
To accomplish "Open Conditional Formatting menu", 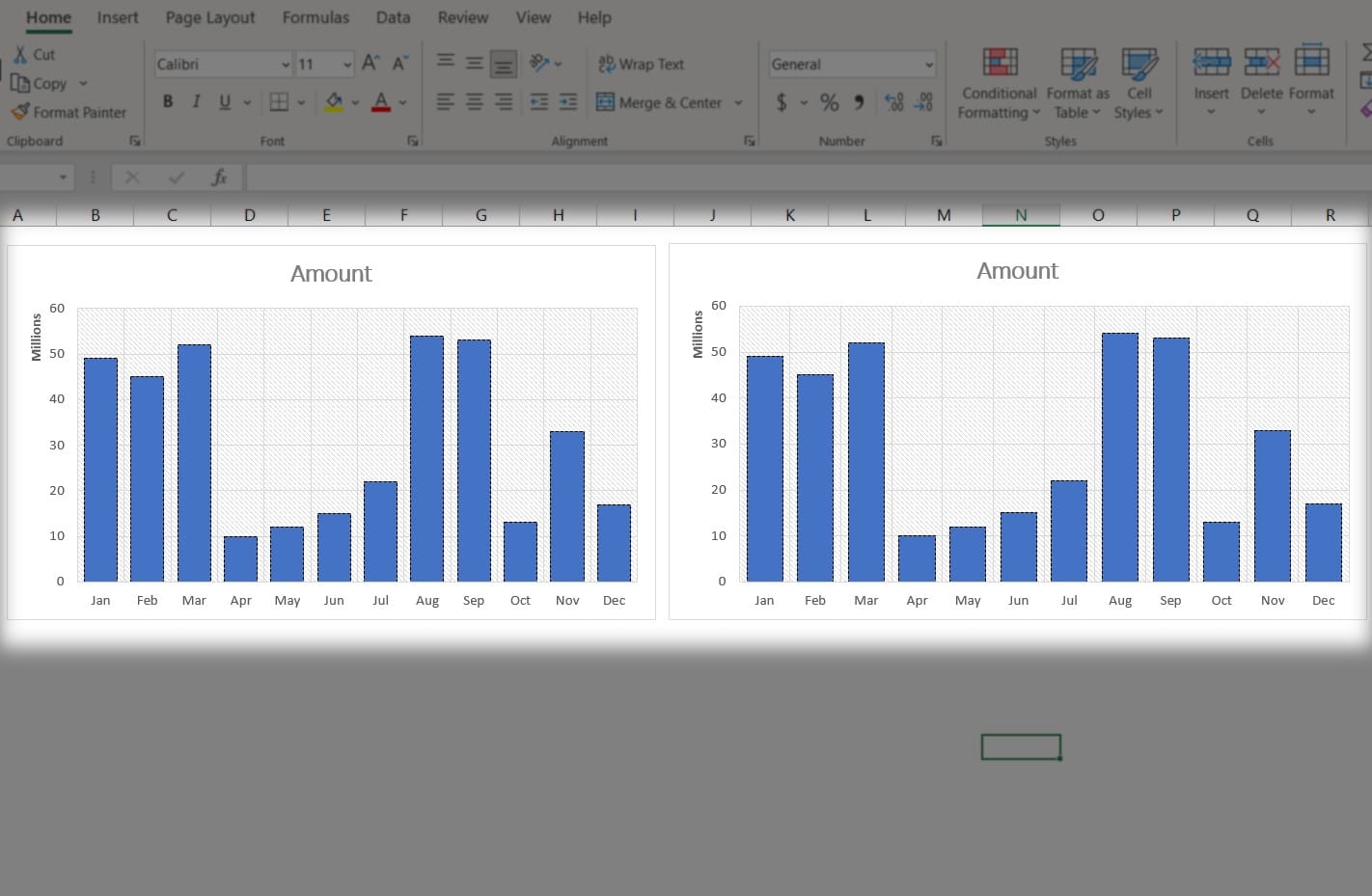I will (999, 83).
